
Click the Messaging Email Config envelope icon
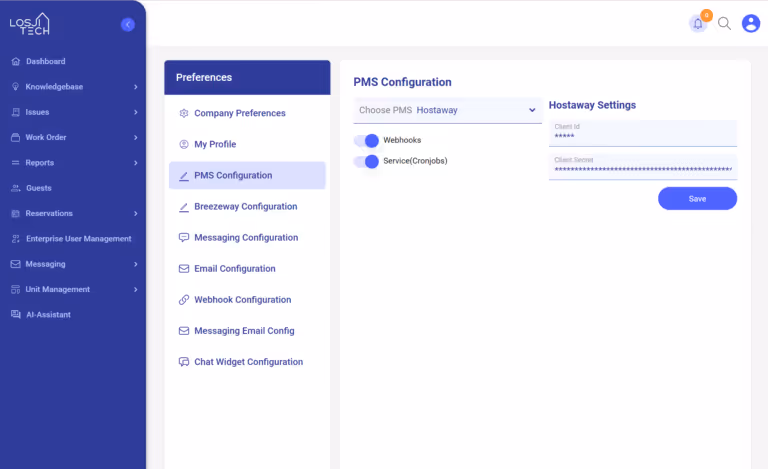pos(184,331)
